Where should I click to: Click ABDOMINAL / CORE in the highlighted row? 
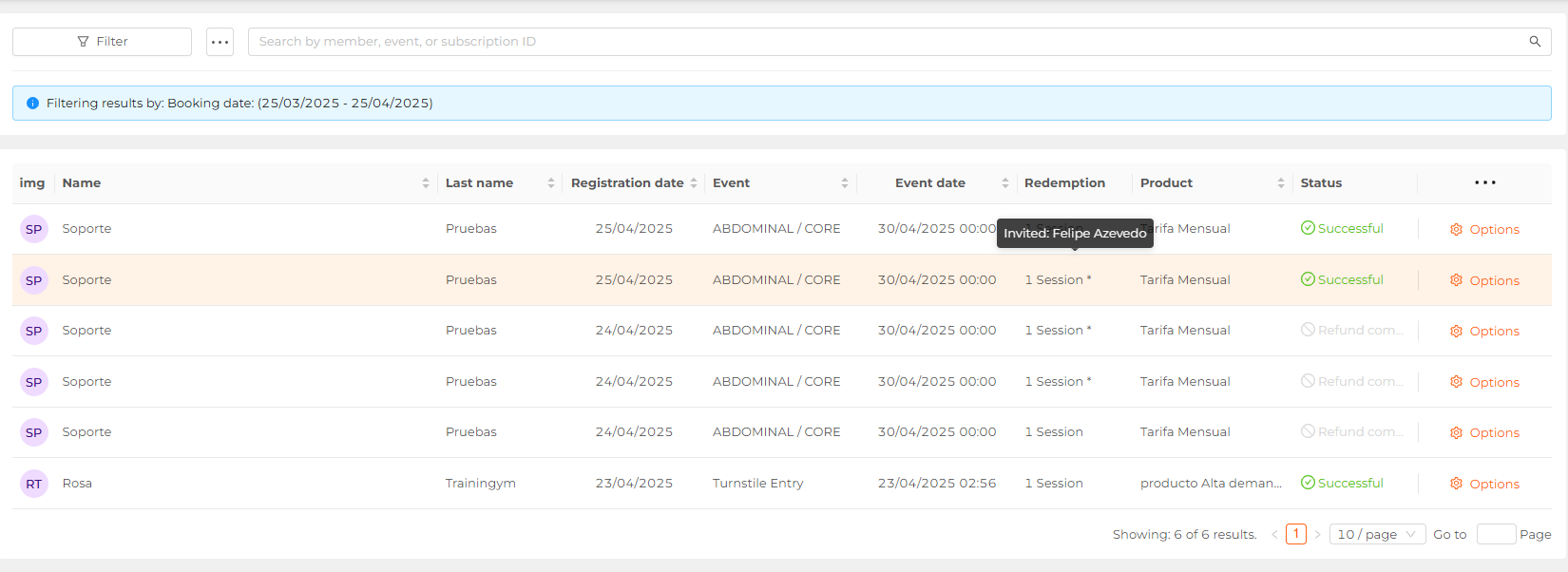coord(776,280)
